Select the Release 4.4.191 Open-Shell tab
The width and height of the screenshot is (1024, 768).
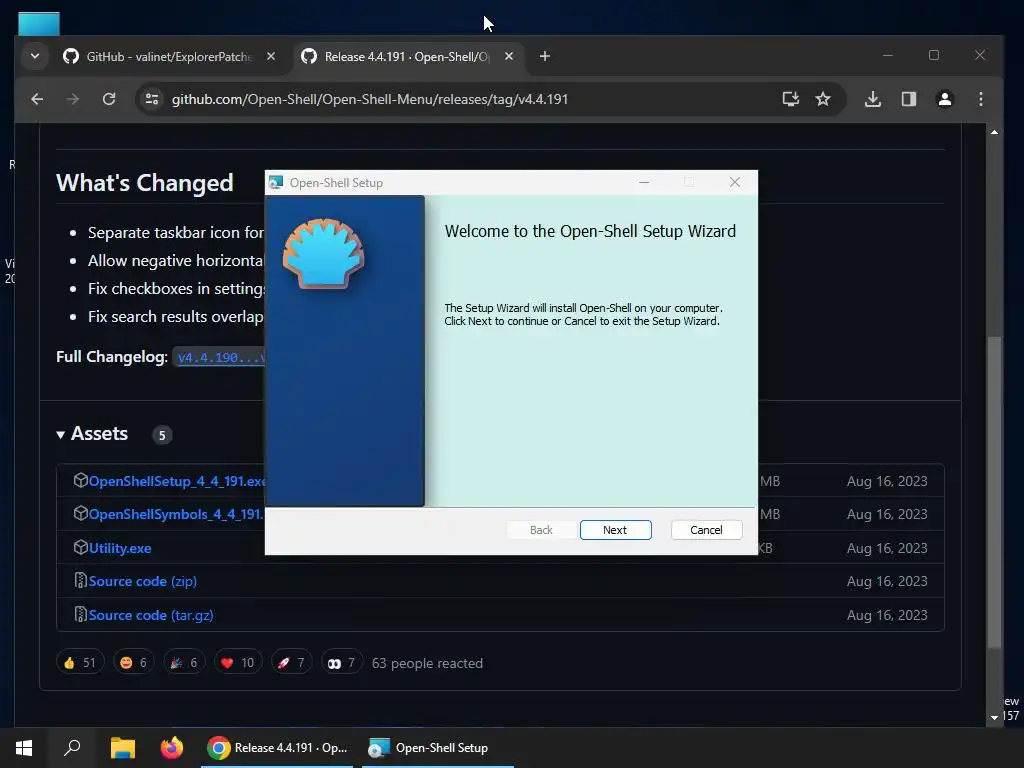tap(406, 57)
